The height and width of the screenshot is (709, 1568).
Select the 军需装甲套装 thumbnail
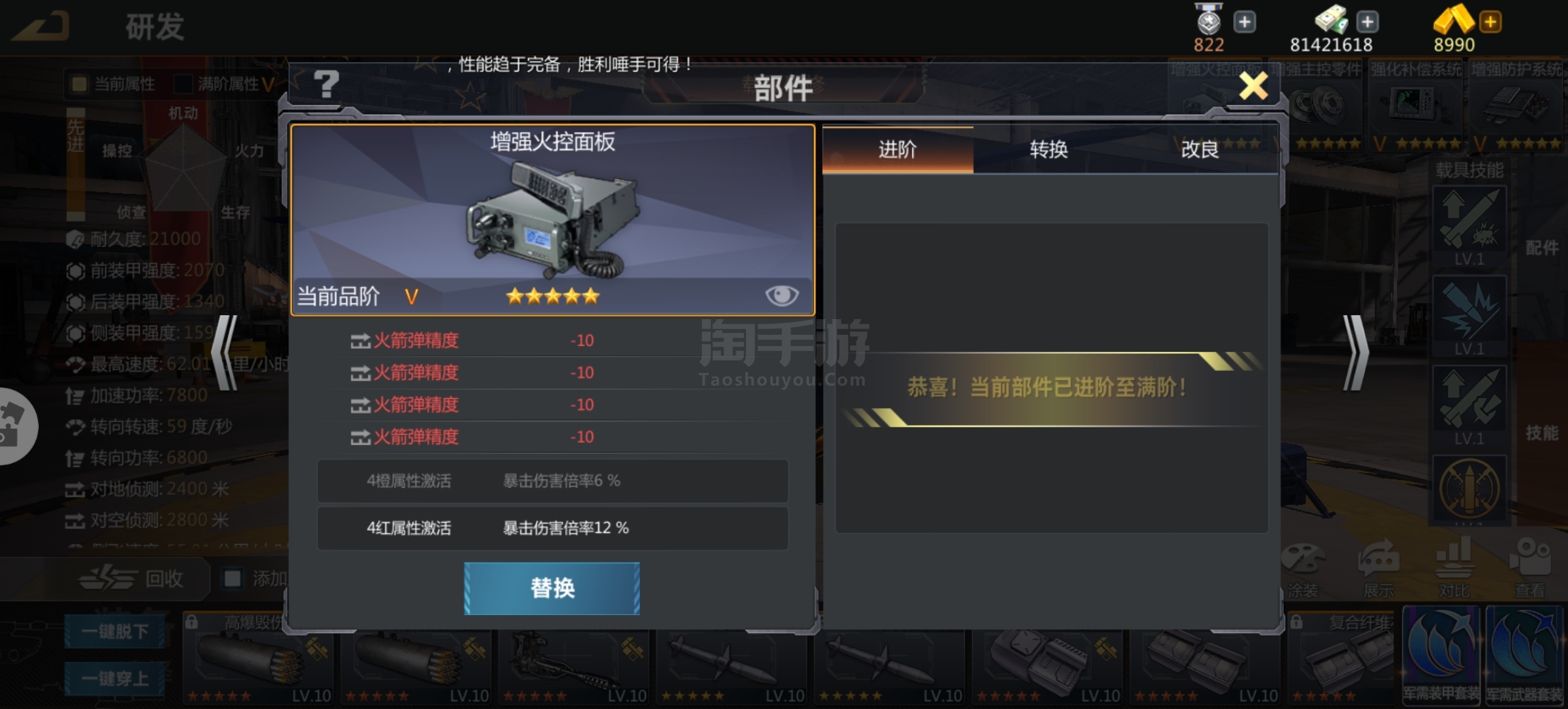click(x=1441, y=655)
